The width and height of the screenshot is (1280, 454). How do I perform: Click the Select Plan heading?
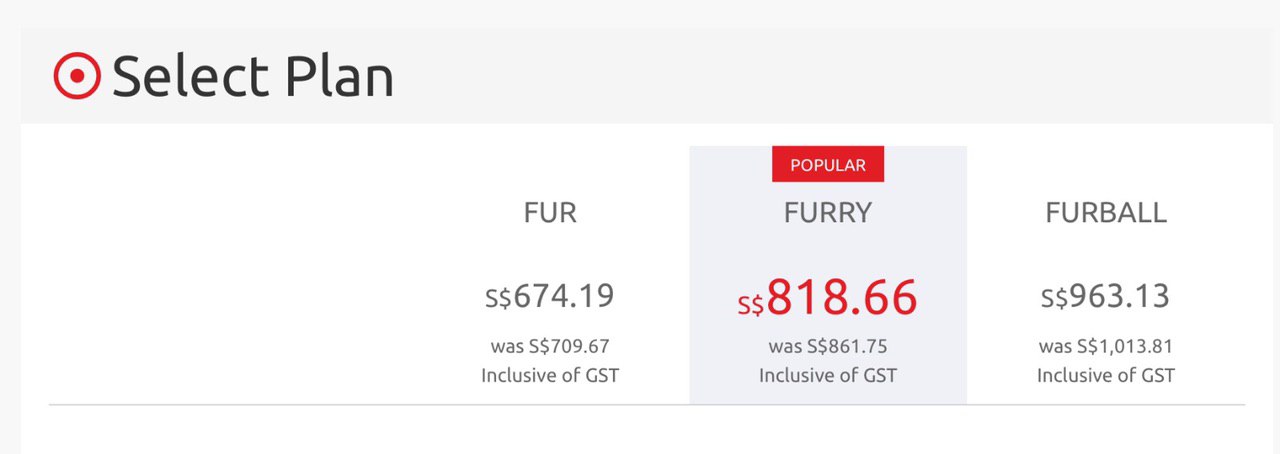point(252,77)
